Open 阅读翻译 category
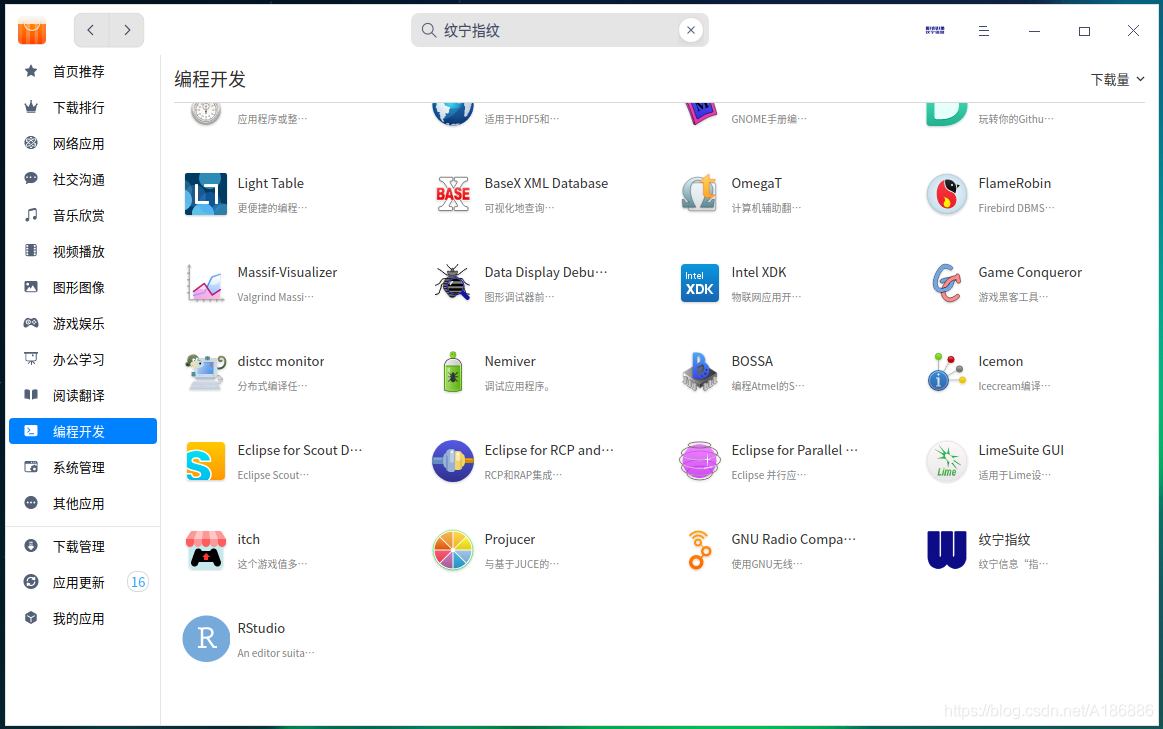Image resolution: width=1163 pixels, height=729 pixels. coord(83,396)
